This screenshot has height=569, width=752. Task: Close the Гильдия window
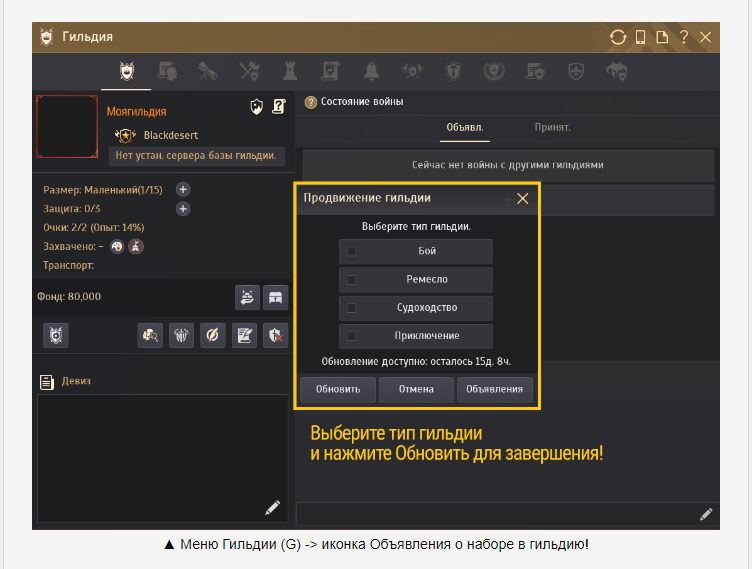(705, 37)
